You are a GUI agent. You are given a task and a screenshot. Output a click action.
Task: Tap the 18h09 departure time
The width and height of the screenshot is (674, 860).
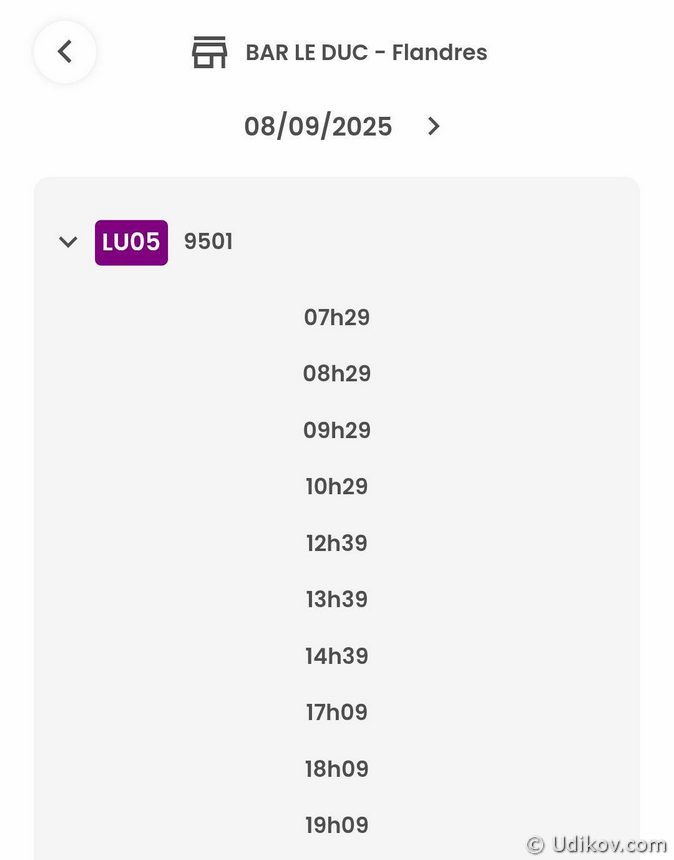tap(337, 770)
